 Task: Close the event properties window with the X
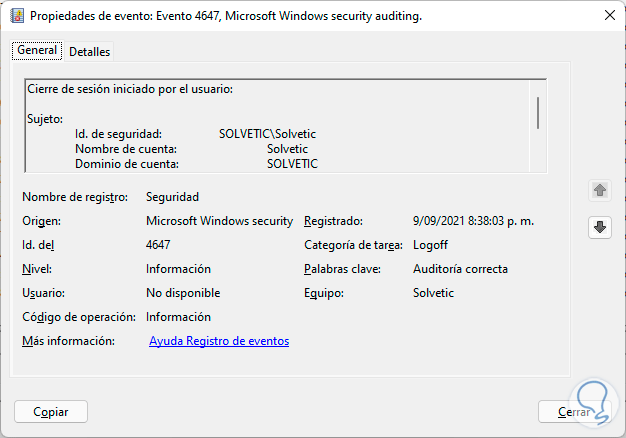point(609,16)
